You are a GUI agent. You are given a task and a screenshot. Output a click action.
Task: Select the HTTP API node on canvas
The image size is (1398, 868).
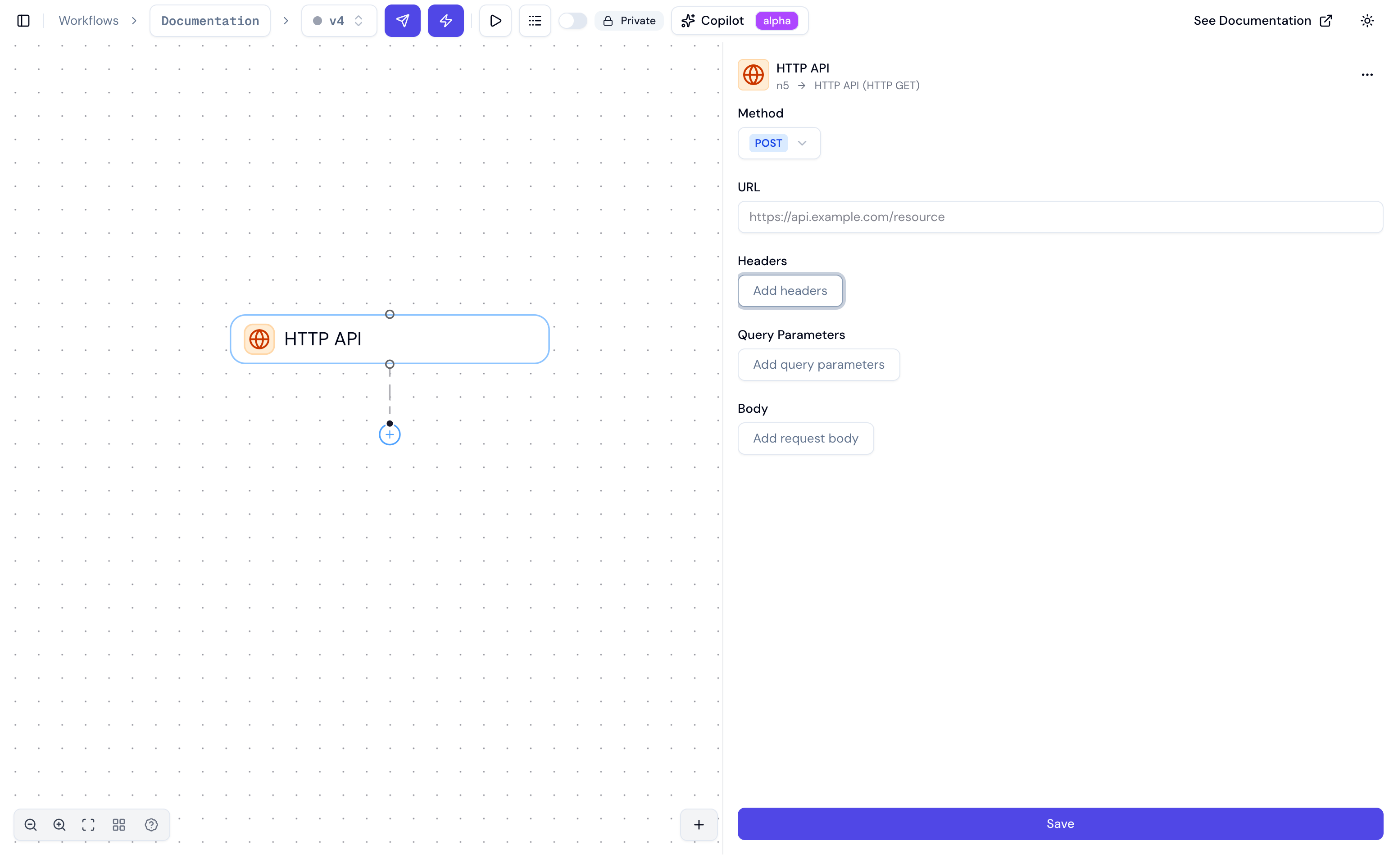[390, 339]
